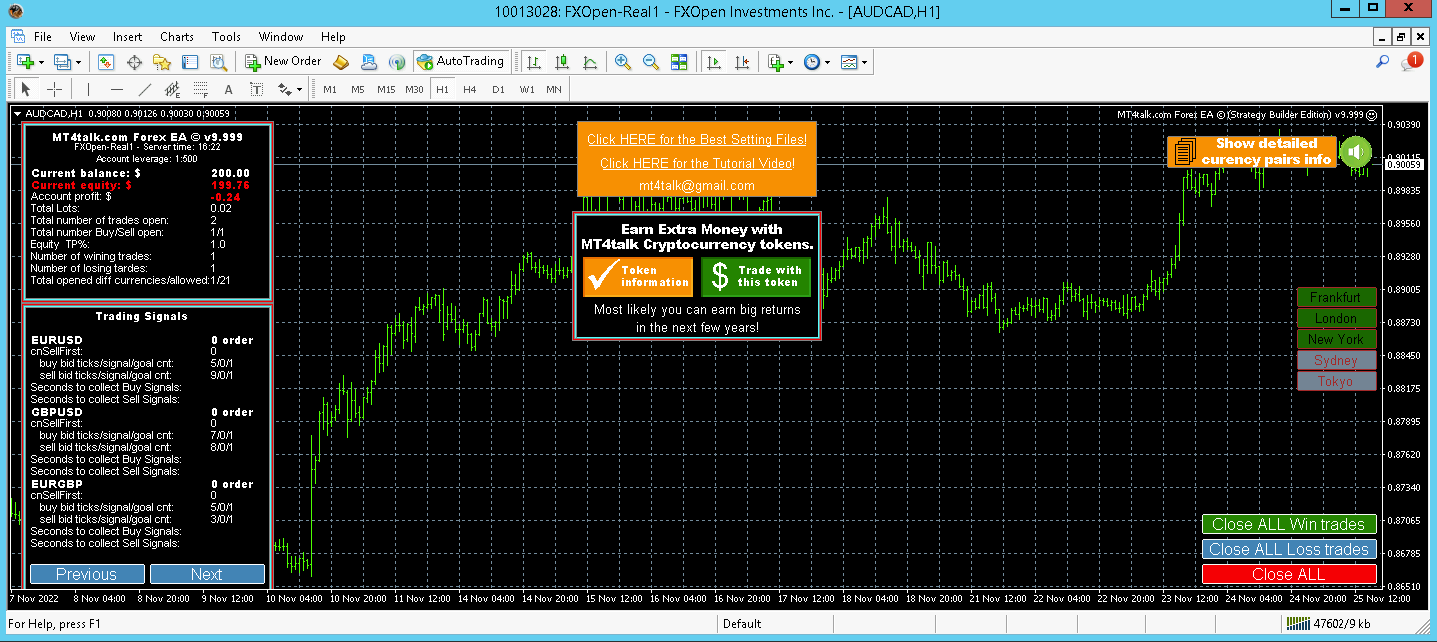Viewport: 1437px width, 642px height.
Task: Select the arrow Cursor tool
Action: click(x=27, y=89)
